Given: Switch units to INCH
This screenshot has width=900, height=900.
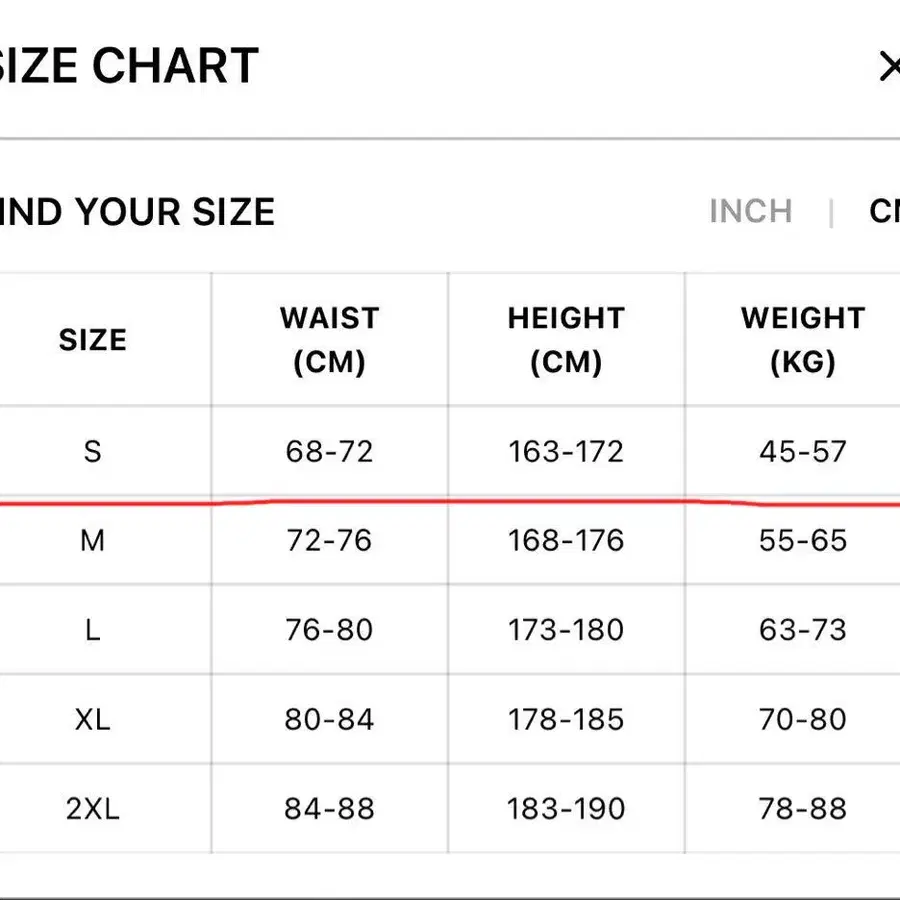Looking at the screenshot, I should (x=750, y=211).
